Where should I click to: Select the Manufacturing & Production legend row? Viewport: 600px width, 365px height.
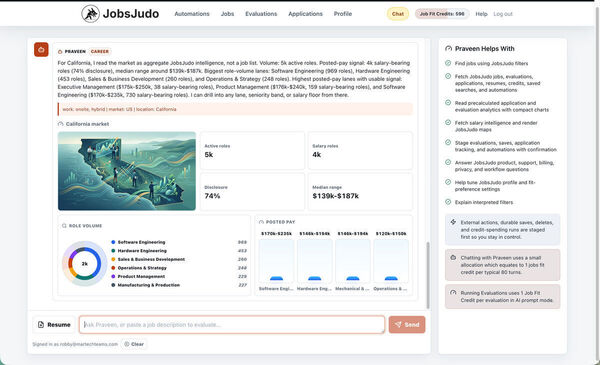[179, 285]
